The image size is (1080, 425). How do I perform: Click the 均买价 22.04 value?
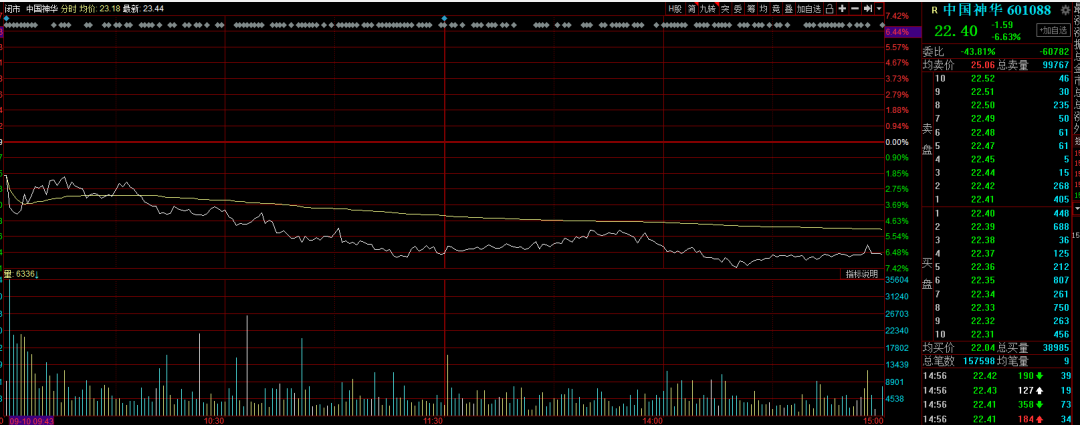point(982,349)
